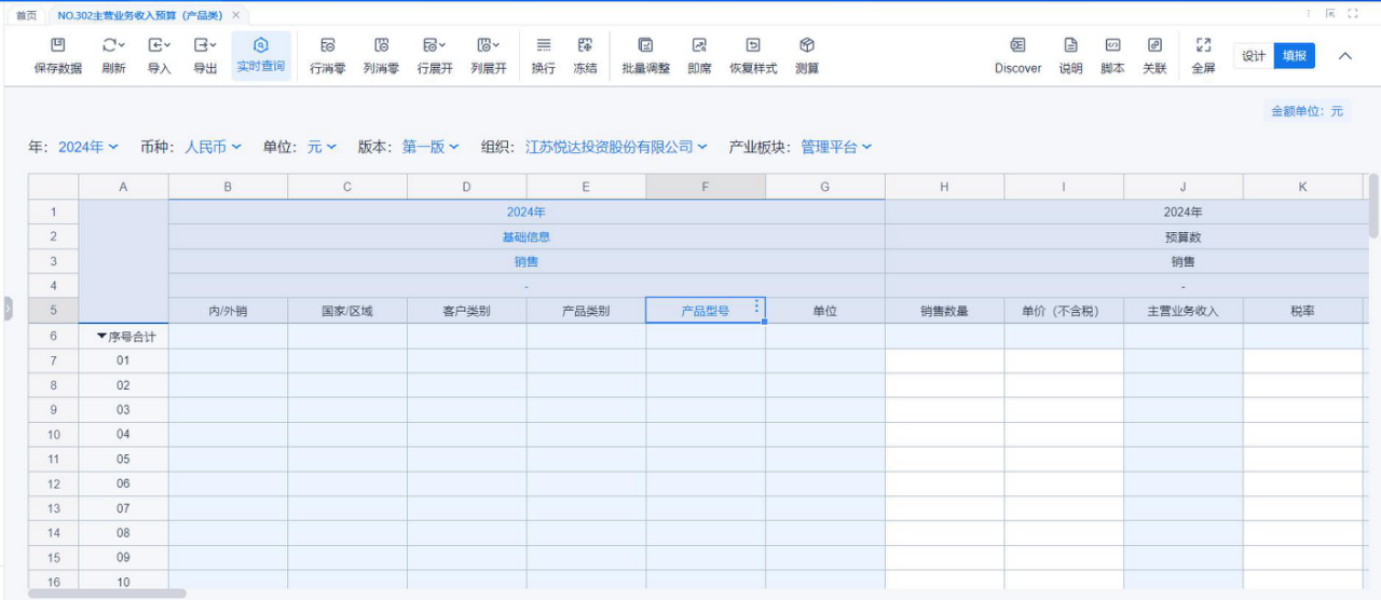This screenshot has width=1381, height=600.
Task: Activate 实时查询 real-time query tool
Action: click(x=261, y=46)
